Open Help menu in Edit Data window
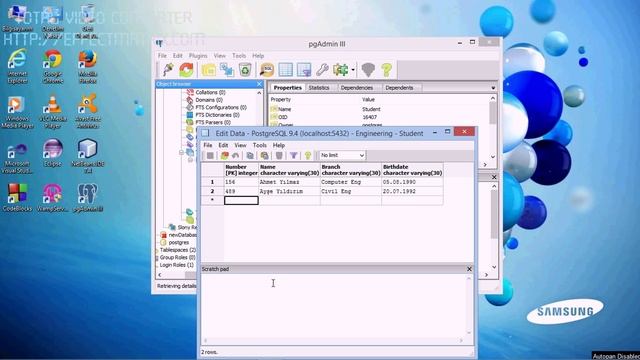This screenshot has width=640, height=360. pyautogui.click(x=278, y=145)
